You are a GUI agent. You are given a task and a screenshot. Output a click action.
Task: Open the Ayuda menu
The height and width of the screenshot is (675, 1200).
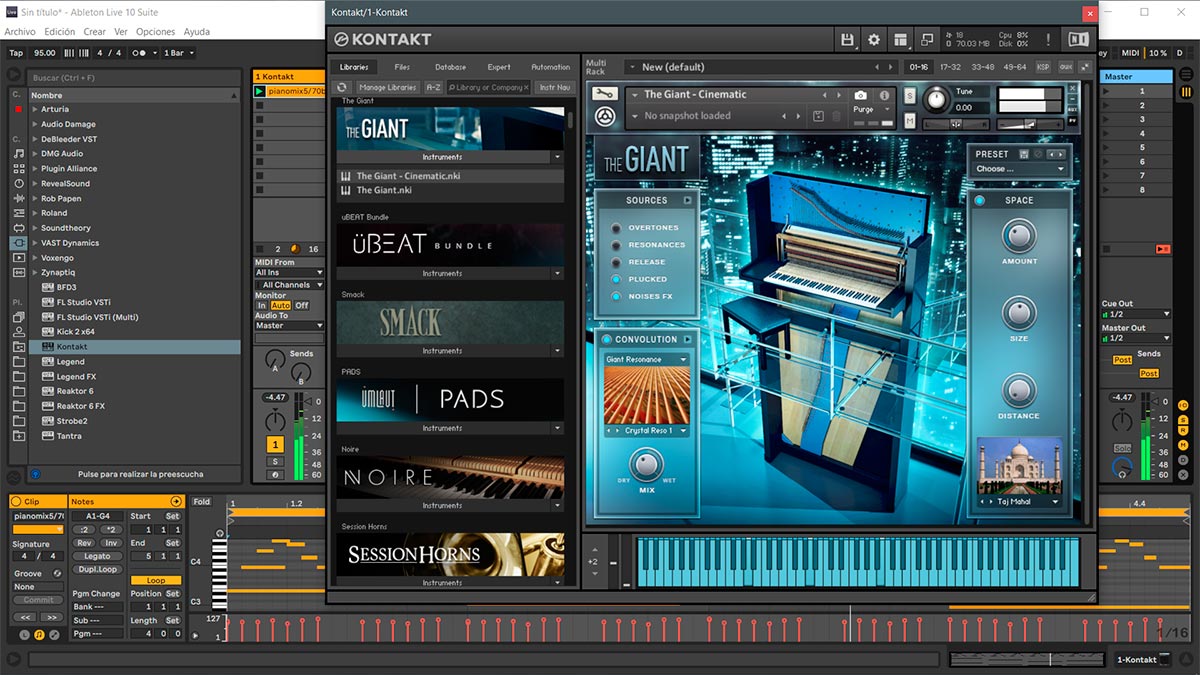197,32
